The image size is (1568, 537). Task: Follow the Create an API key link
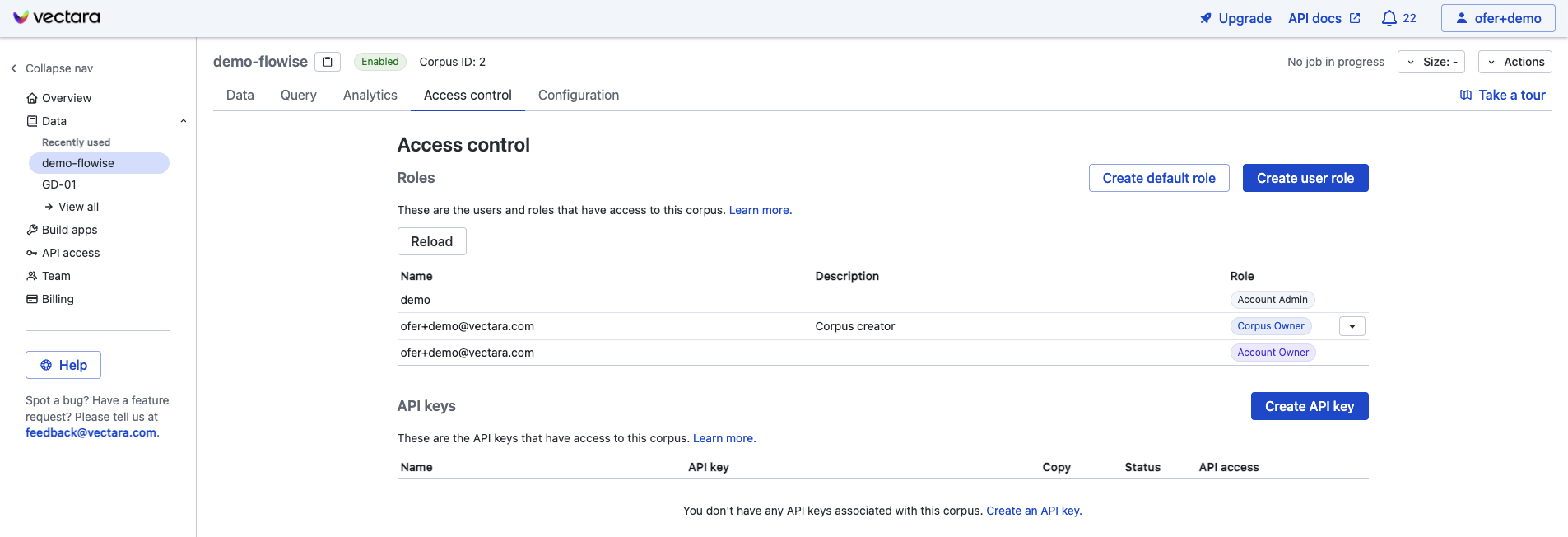coord(1033,511)
